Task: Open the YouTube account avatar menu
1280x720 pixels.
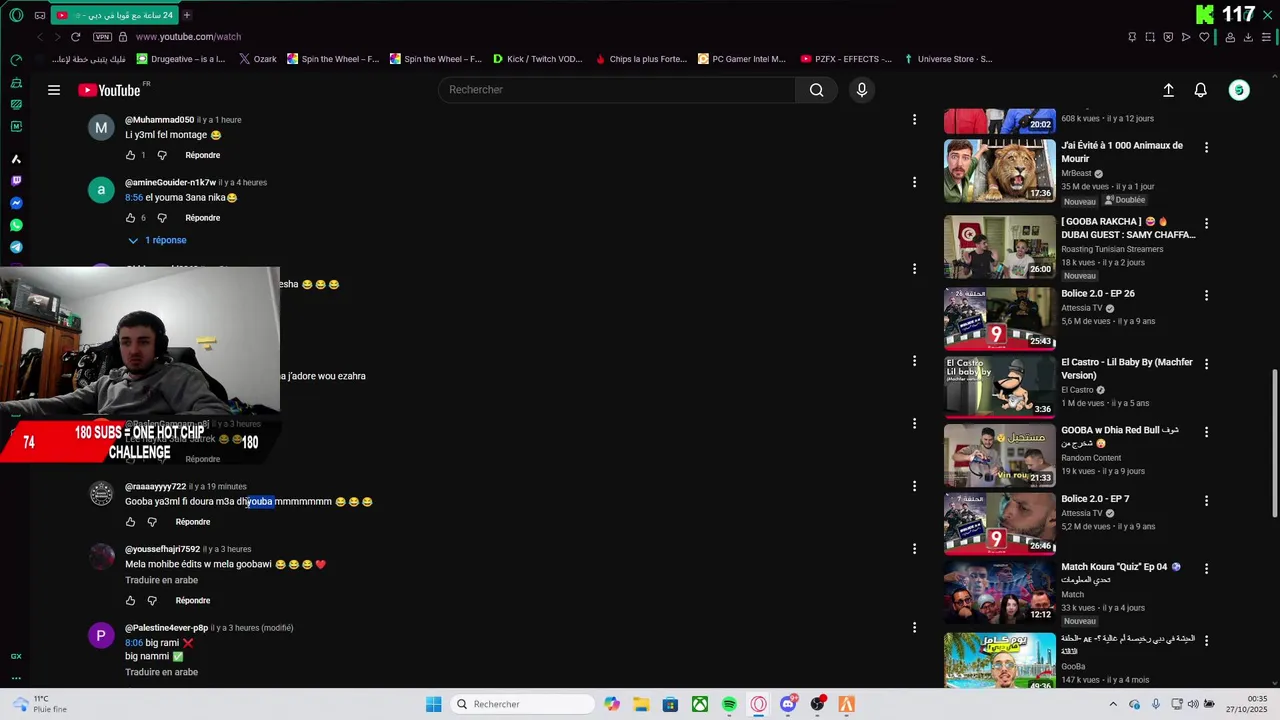Action: (1239, 90)
